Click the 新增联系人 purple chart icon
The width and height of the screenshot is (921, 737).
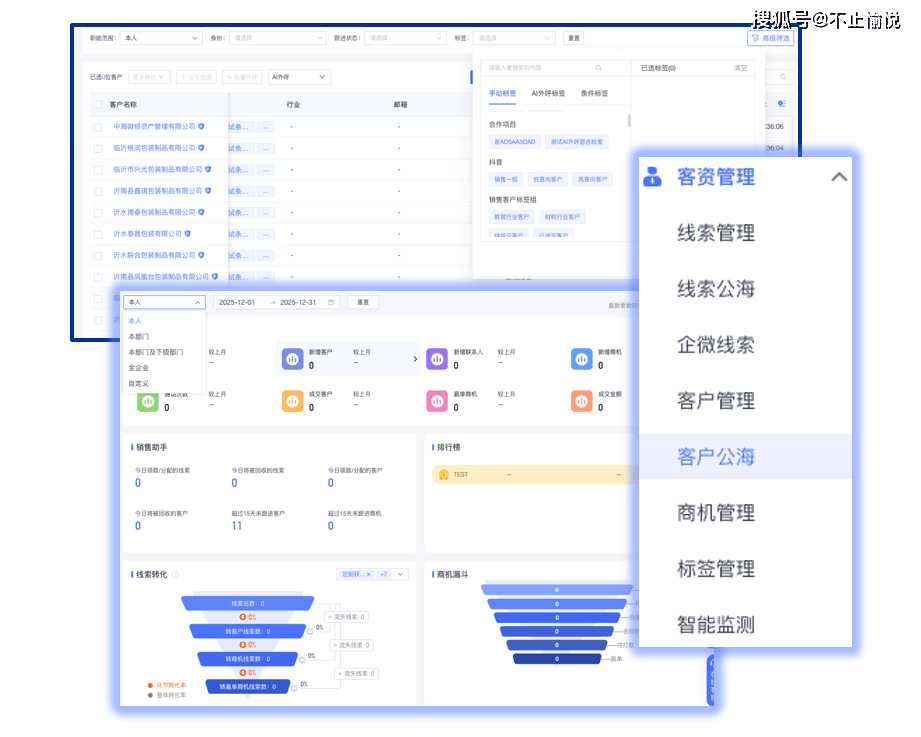point(437,358)
